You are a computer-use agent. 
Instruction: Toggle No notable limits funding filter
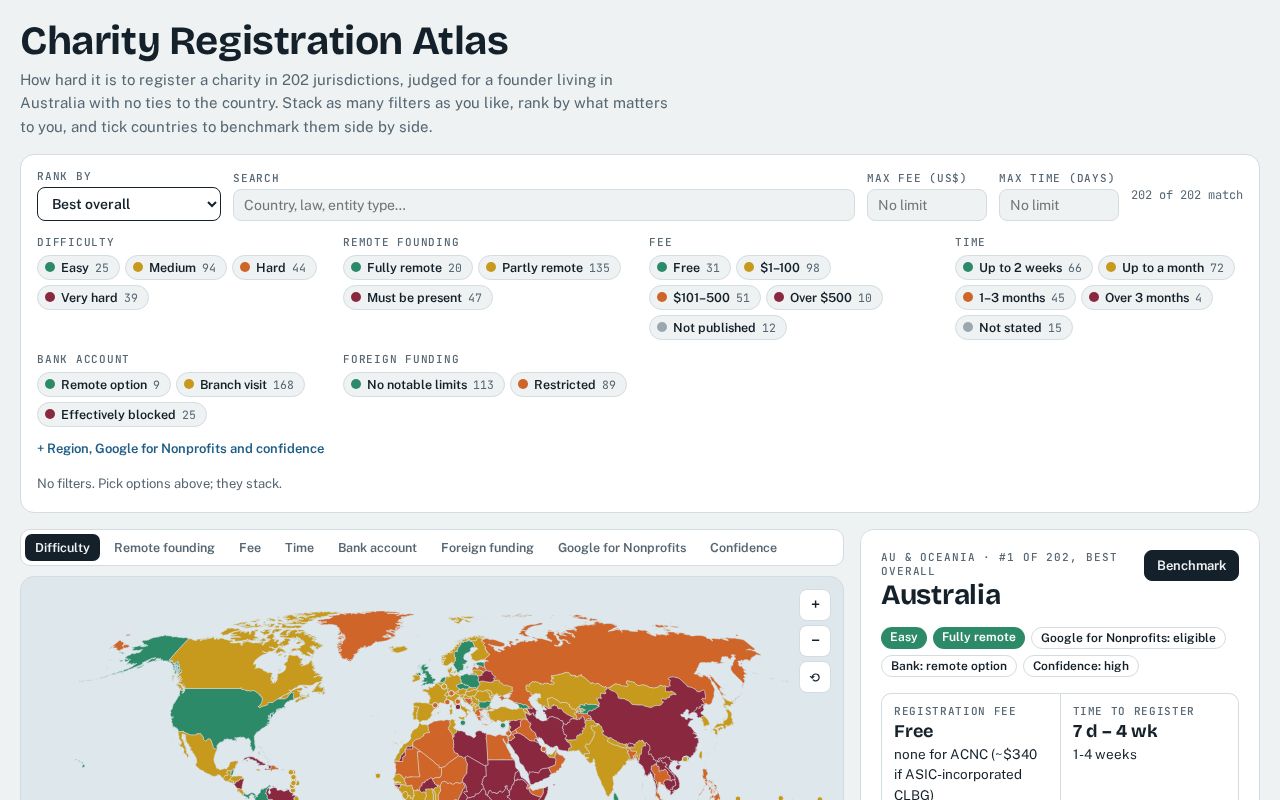[424, 385]
